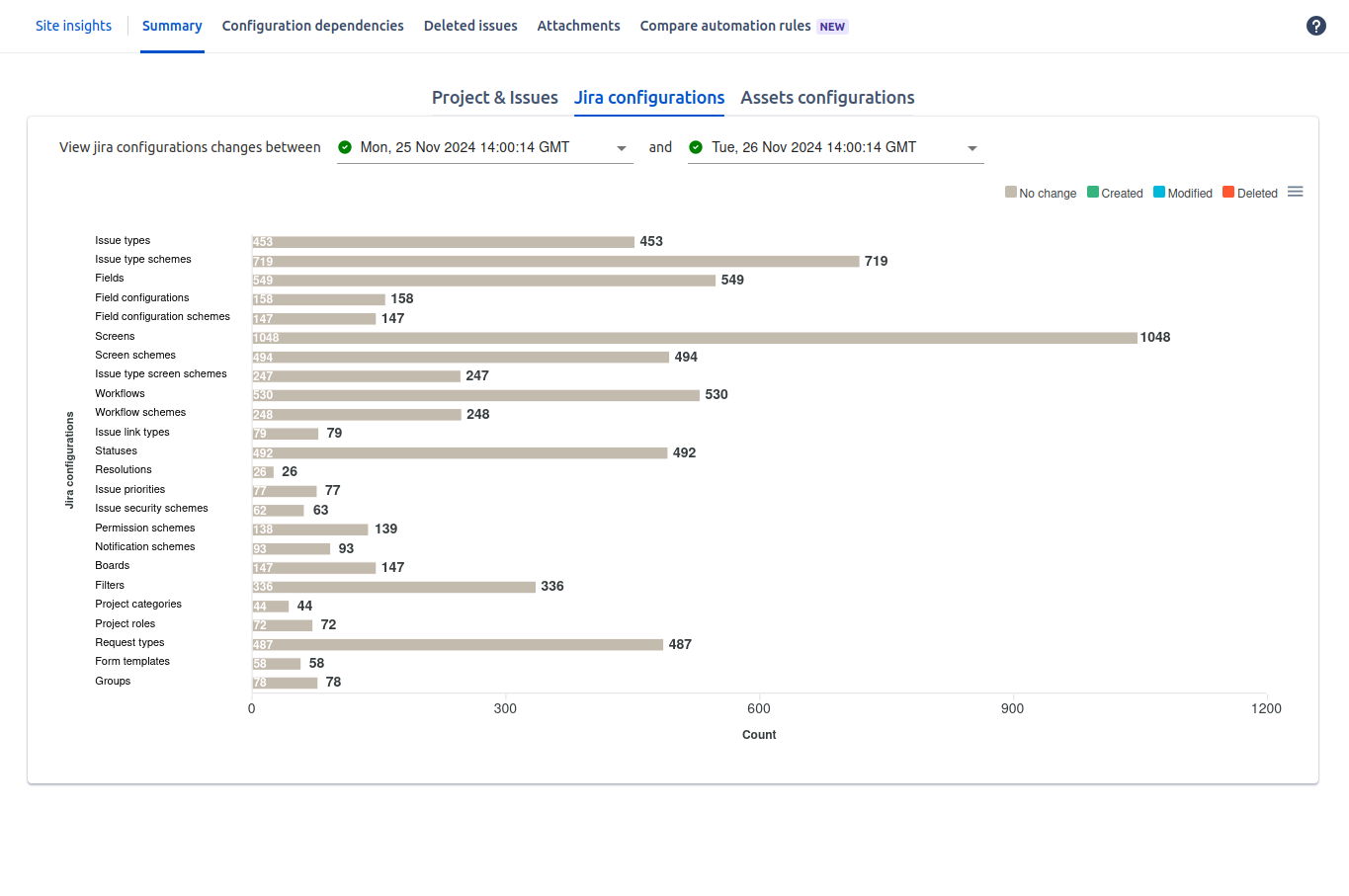Expand the start date dropdown arrow
Viewport: 1349px width, 896px height.
pos(622,148)
